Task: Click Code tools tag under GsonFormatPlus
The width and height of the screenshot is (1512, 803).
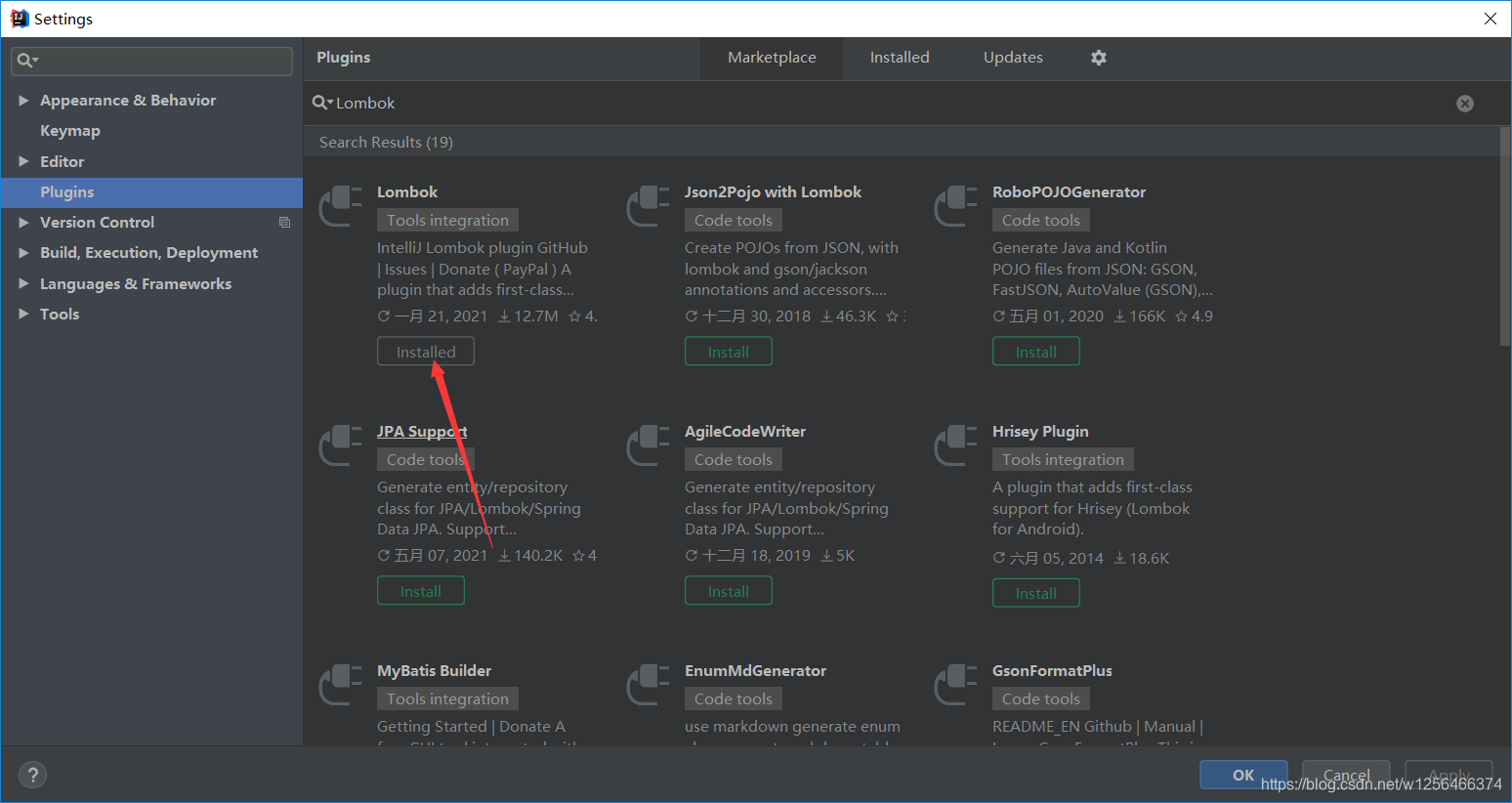Action: pos(1041,699)
